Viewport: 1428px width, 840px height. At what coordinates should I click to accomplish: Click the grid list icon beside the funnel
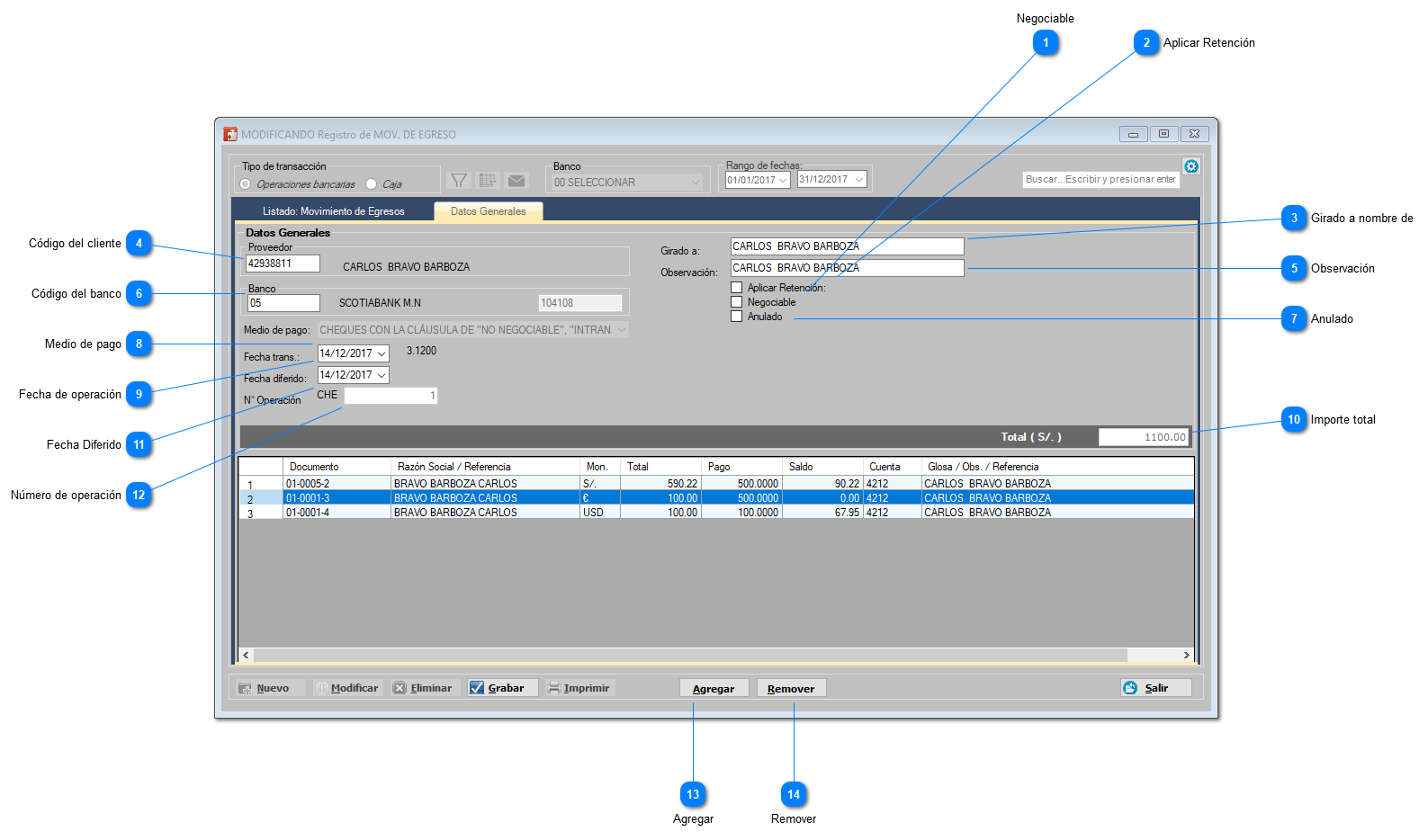coord(488,181)
